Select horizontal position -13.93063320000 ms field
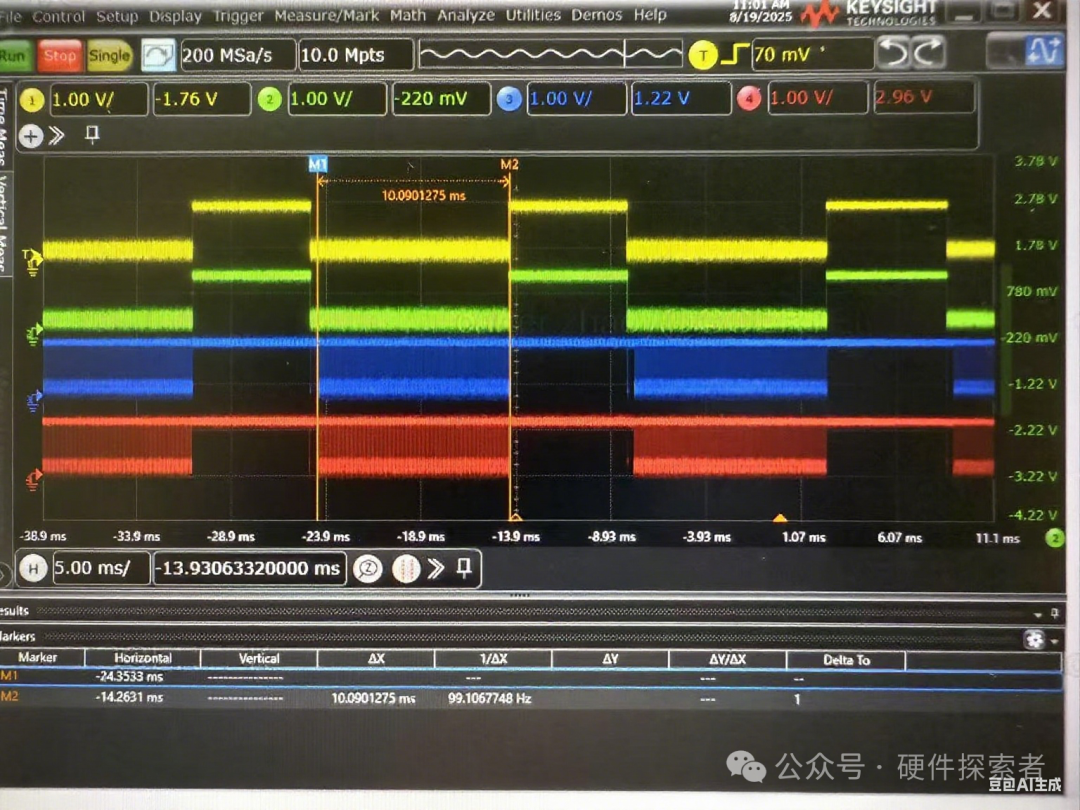The image size is (1080, 810). coord(250,568)
